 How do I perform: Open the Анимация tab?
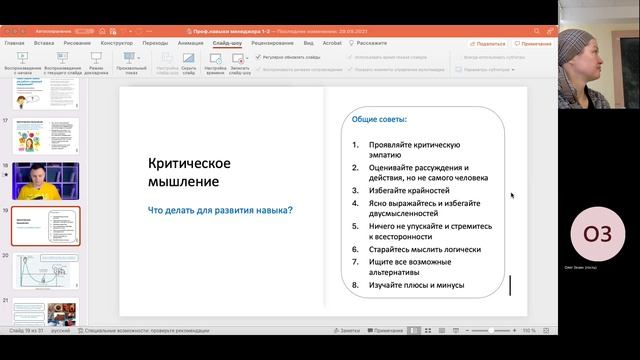(x=190, y=43)
